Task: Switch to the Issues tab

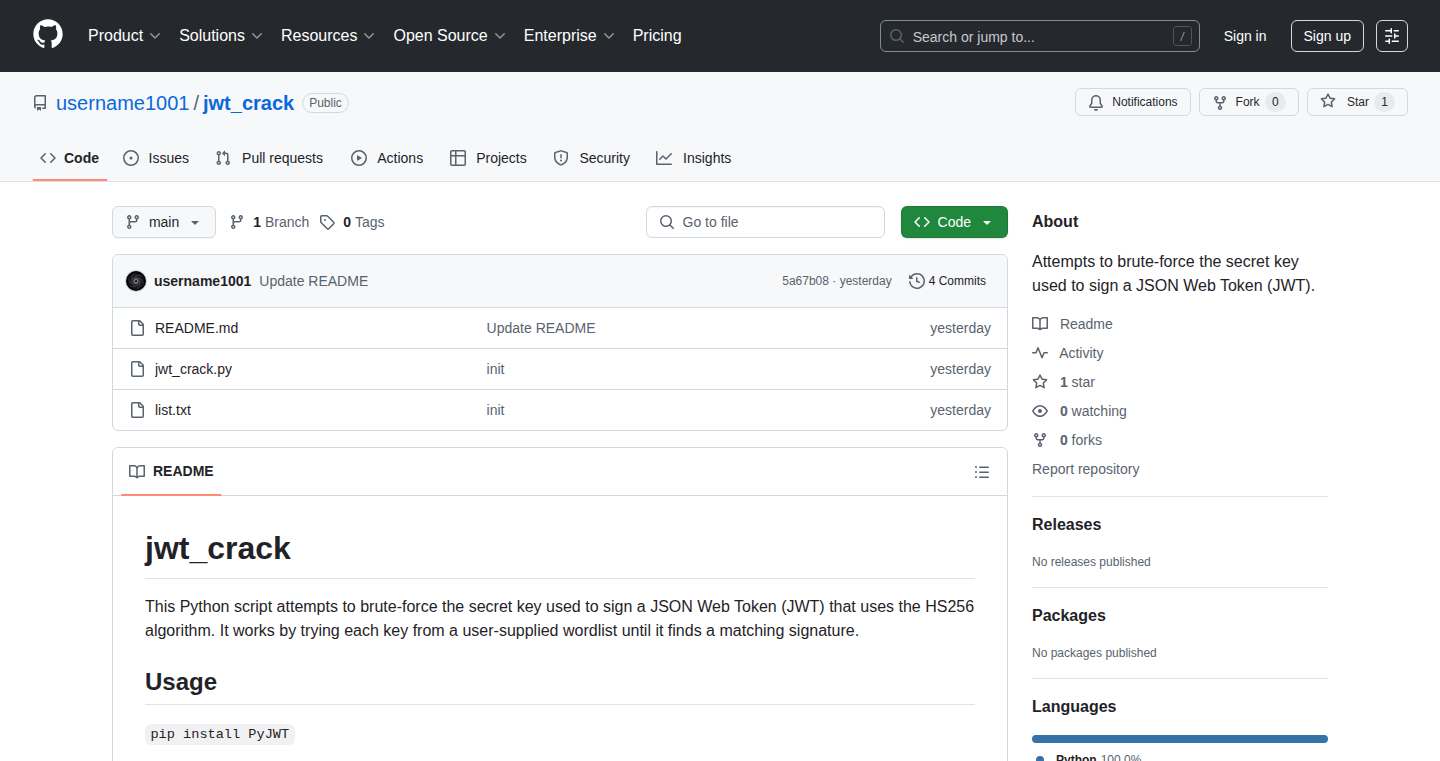Action: tap(156, 158)
